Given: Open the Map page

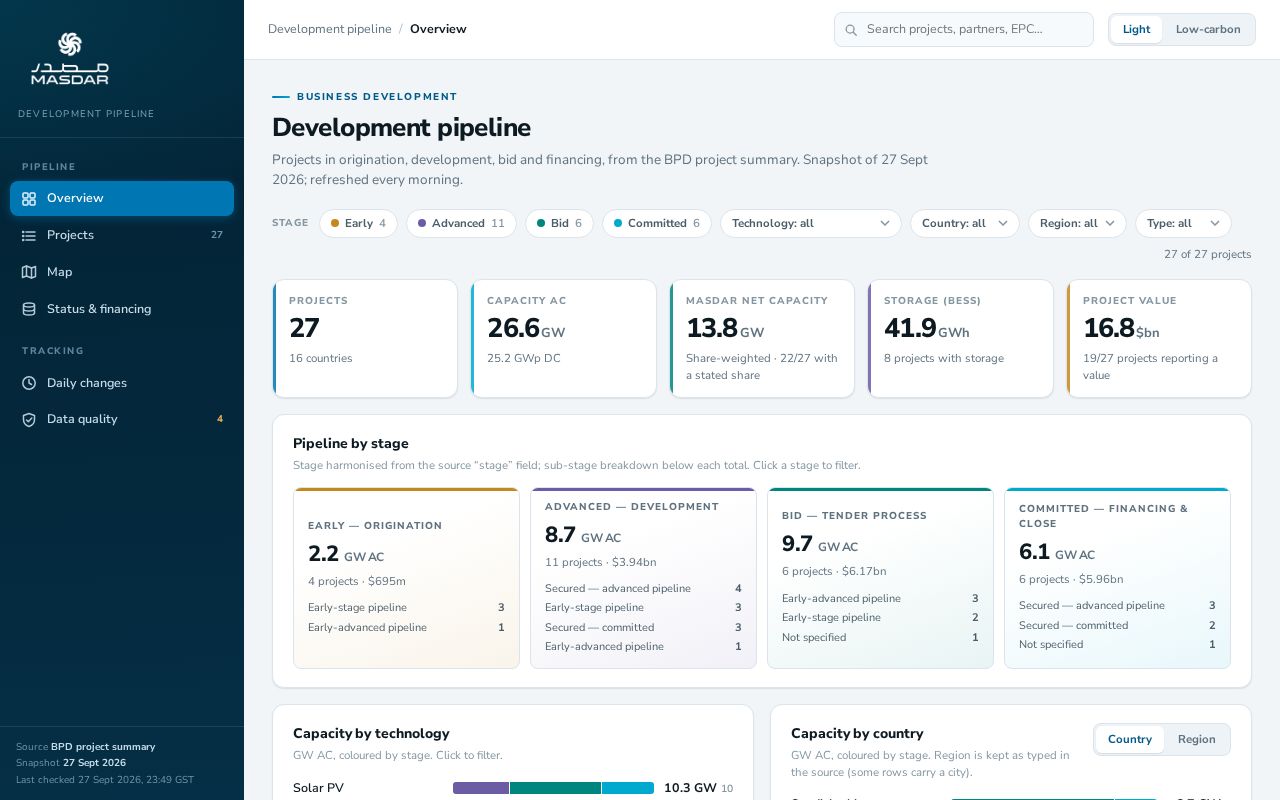Looking at the screenshot, I should (122, 272).
